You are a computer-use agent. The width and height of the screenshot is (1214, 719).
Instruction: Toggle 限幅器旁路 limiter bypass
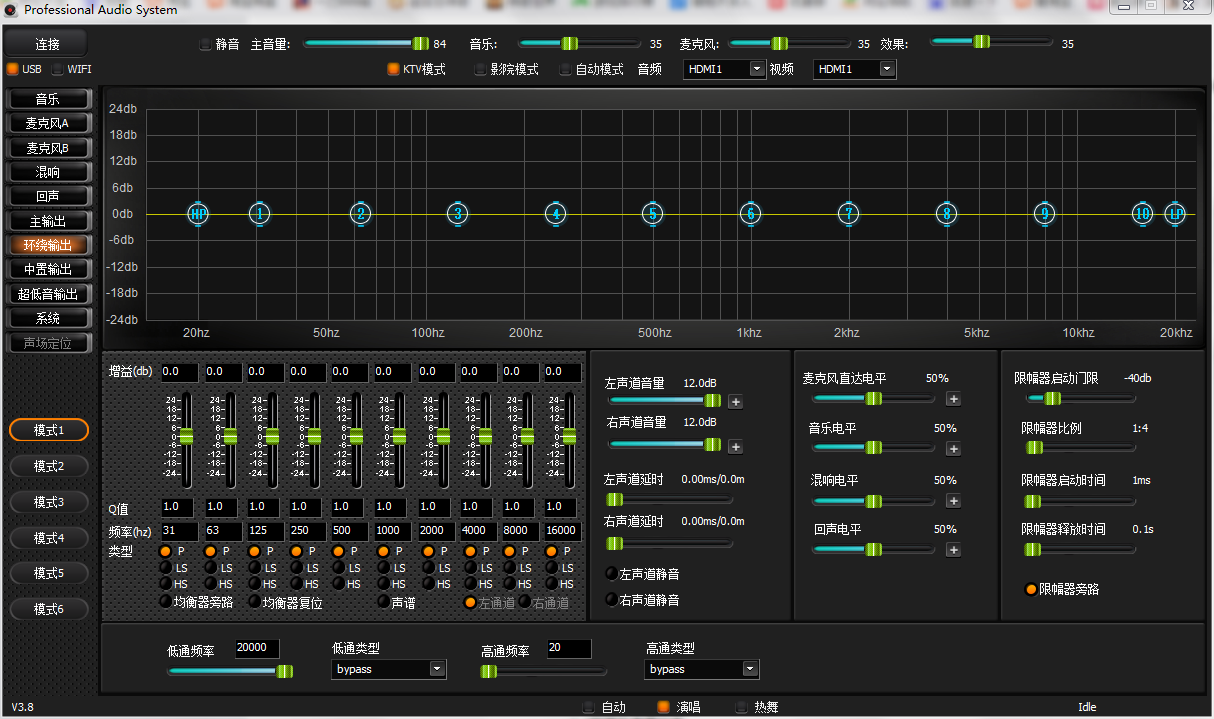pos(1031,589)
